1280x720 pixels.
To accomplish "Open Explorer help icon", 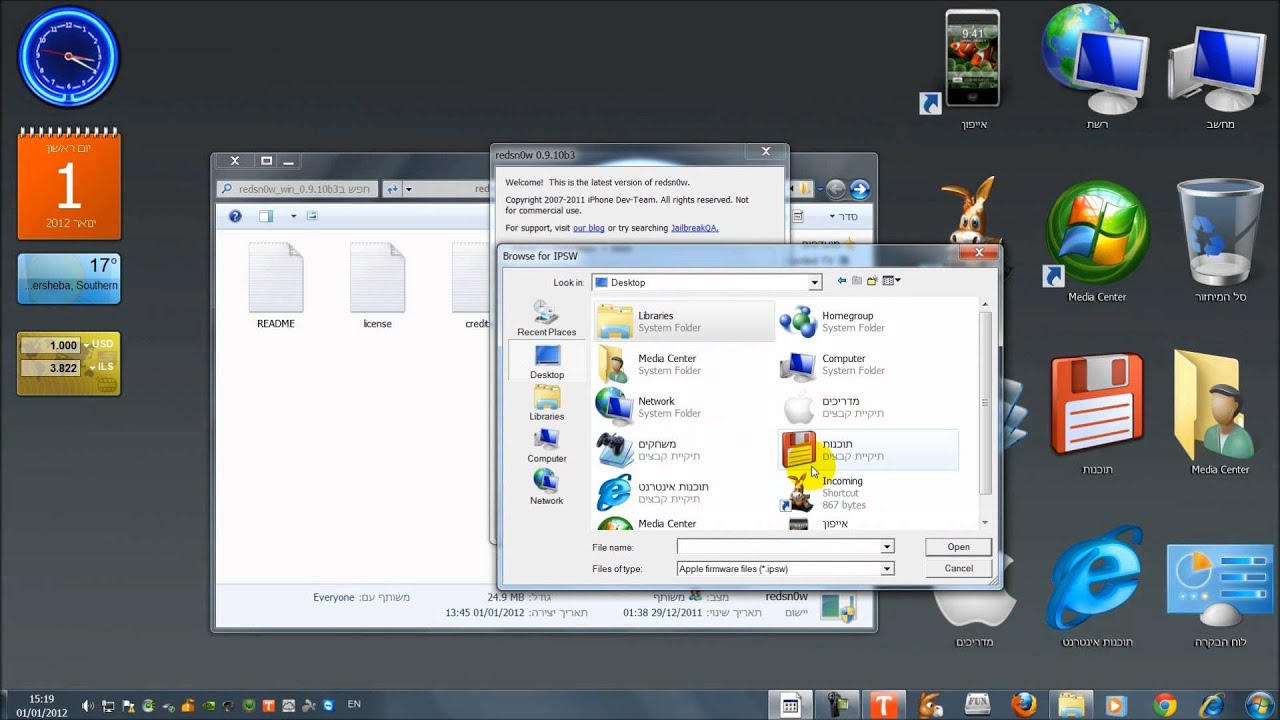I will 235,216.
